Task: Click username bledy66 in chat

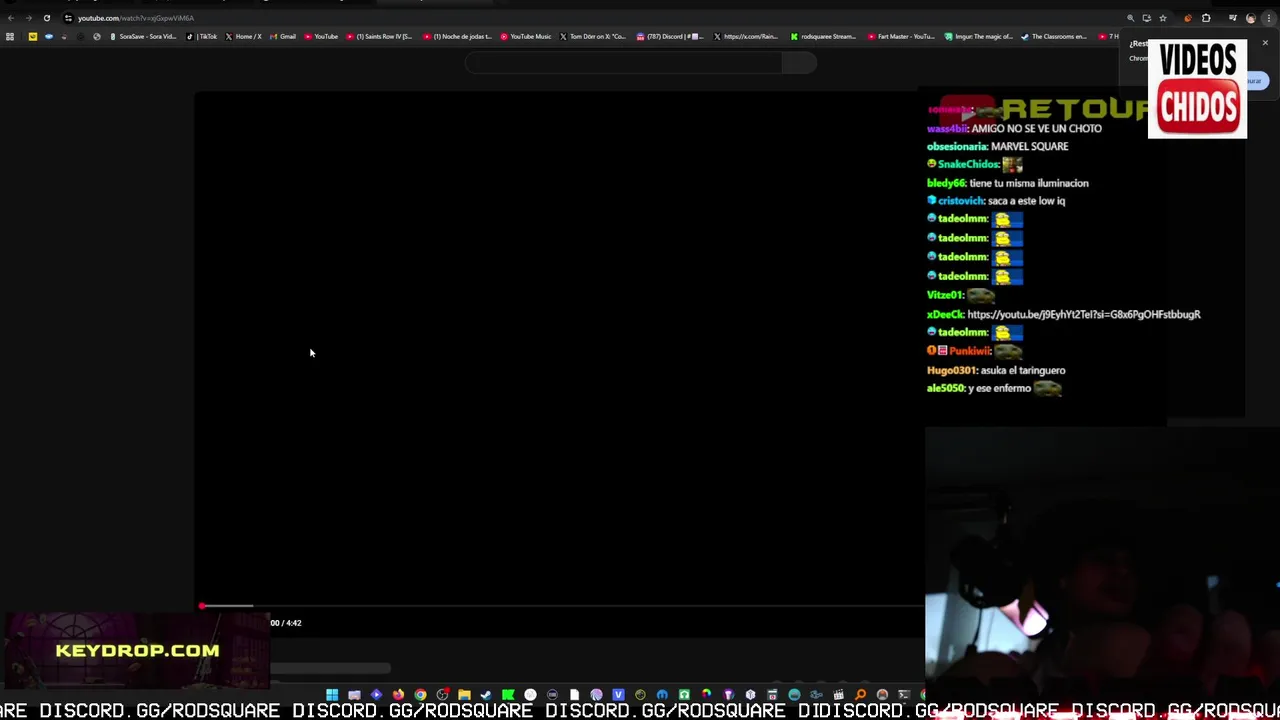Action: point(946,183)
